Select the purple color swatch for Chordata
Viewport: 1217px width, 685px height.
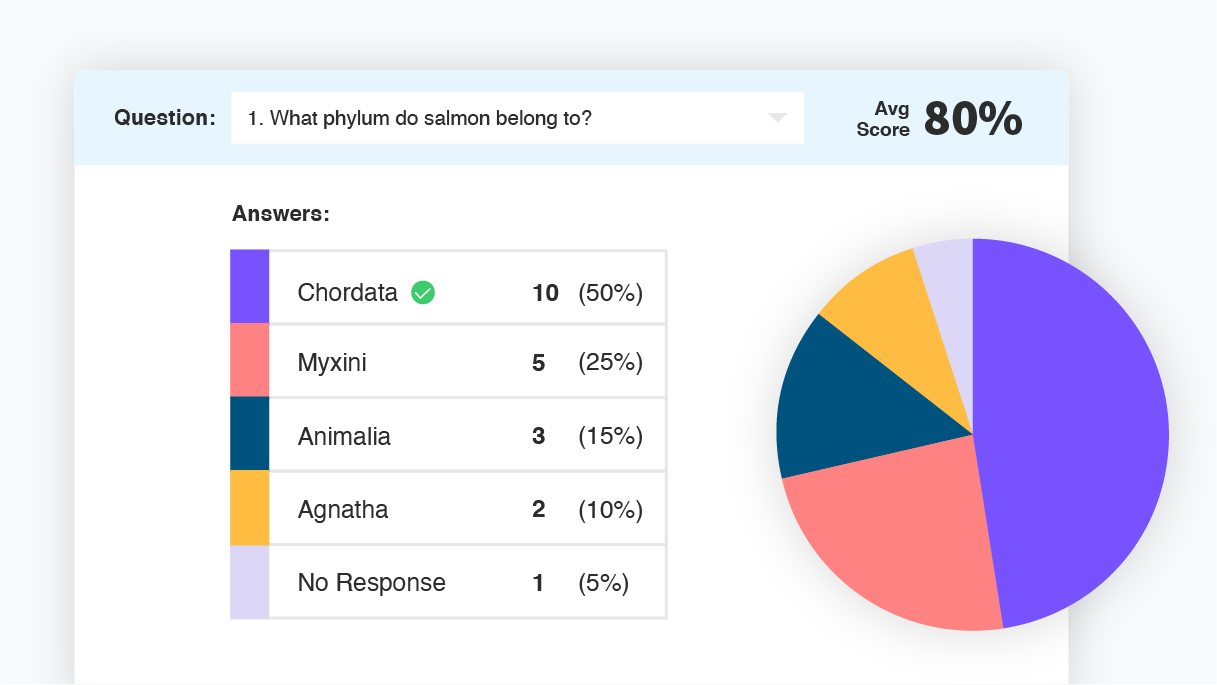pyautogui.click(x=250, y=287)
